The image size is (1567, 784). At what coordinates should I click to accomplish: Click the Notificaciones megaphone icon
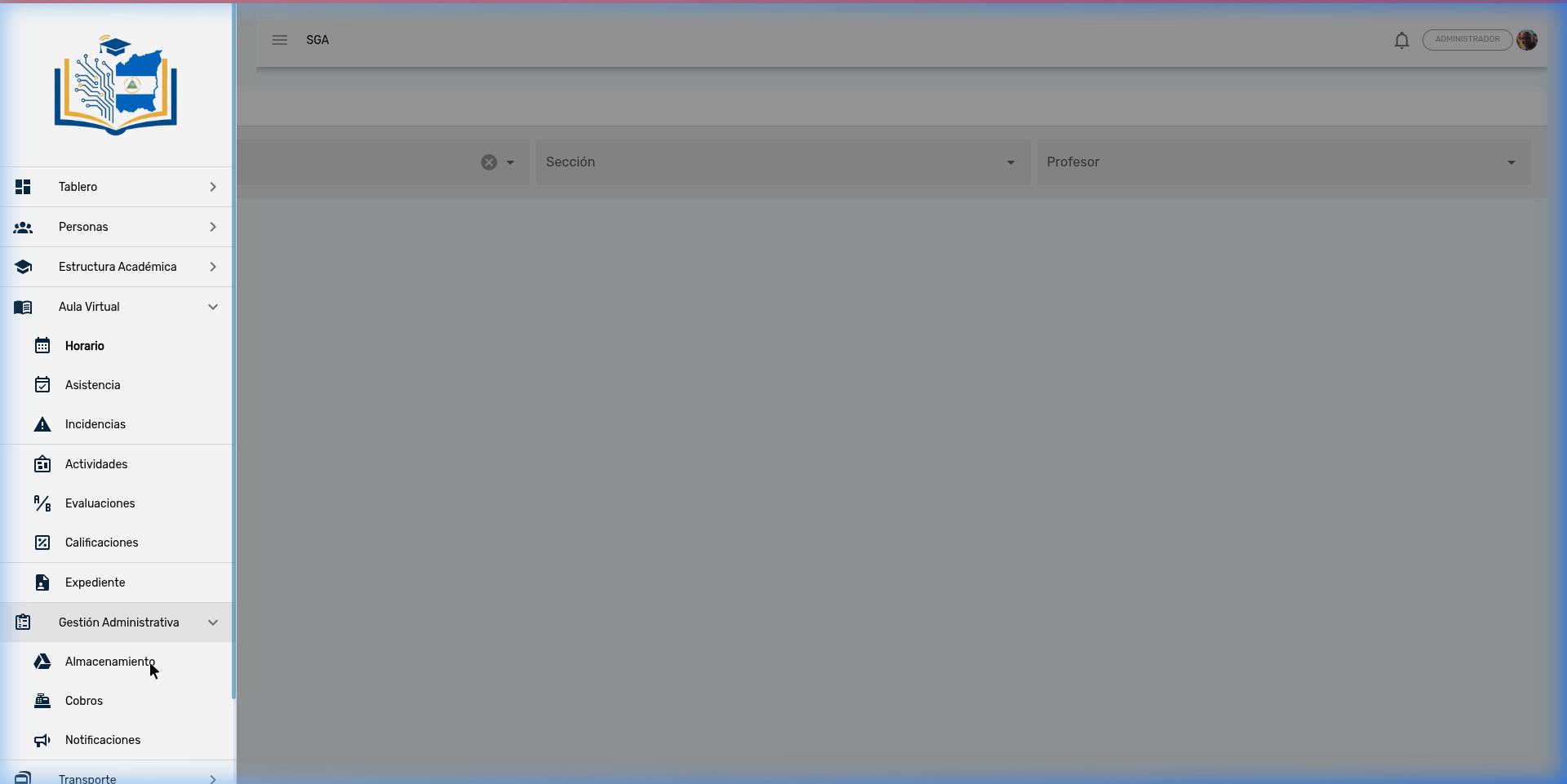click(42, 740)
